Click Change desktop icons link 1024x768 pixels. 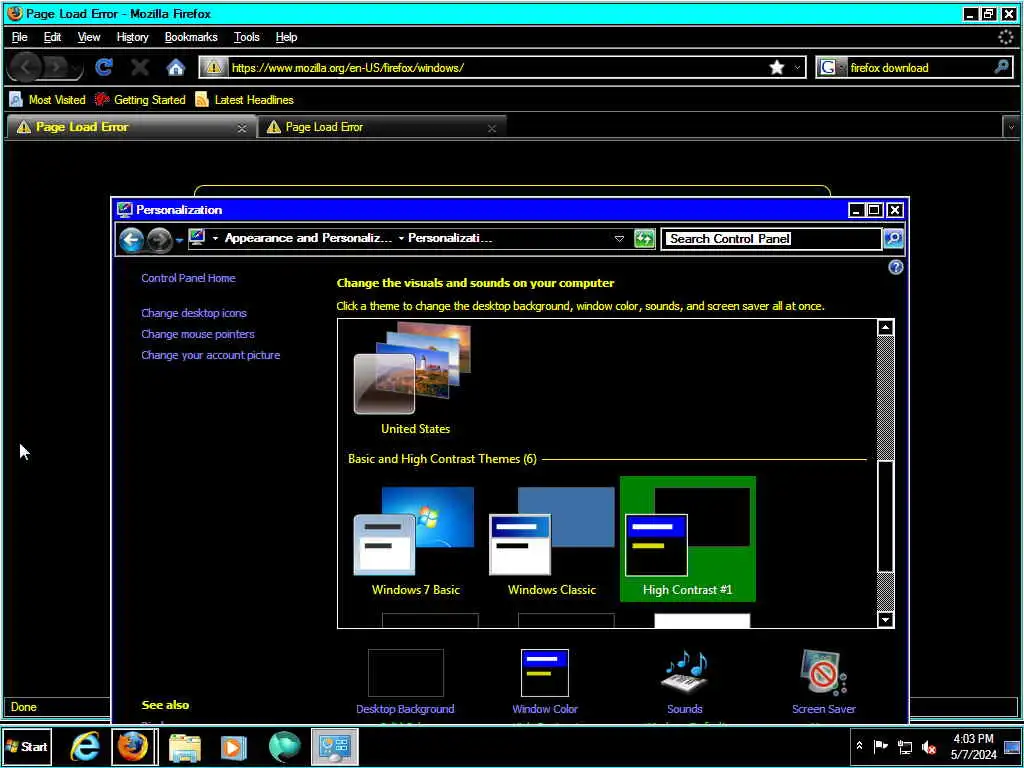[194, 313]
